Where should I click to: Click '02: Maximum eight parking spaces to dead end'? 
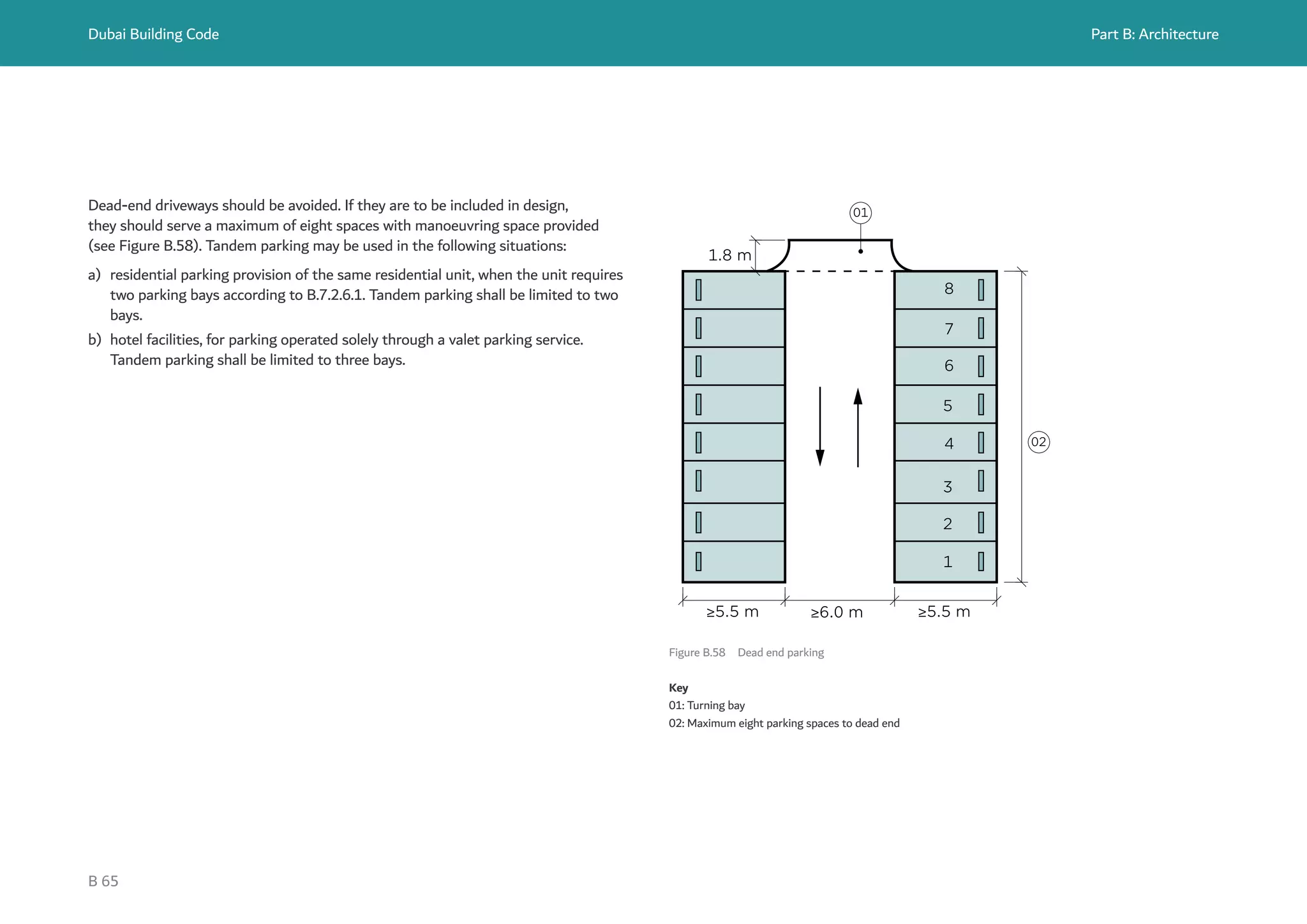pyautogui.click(x=784, y=724)
